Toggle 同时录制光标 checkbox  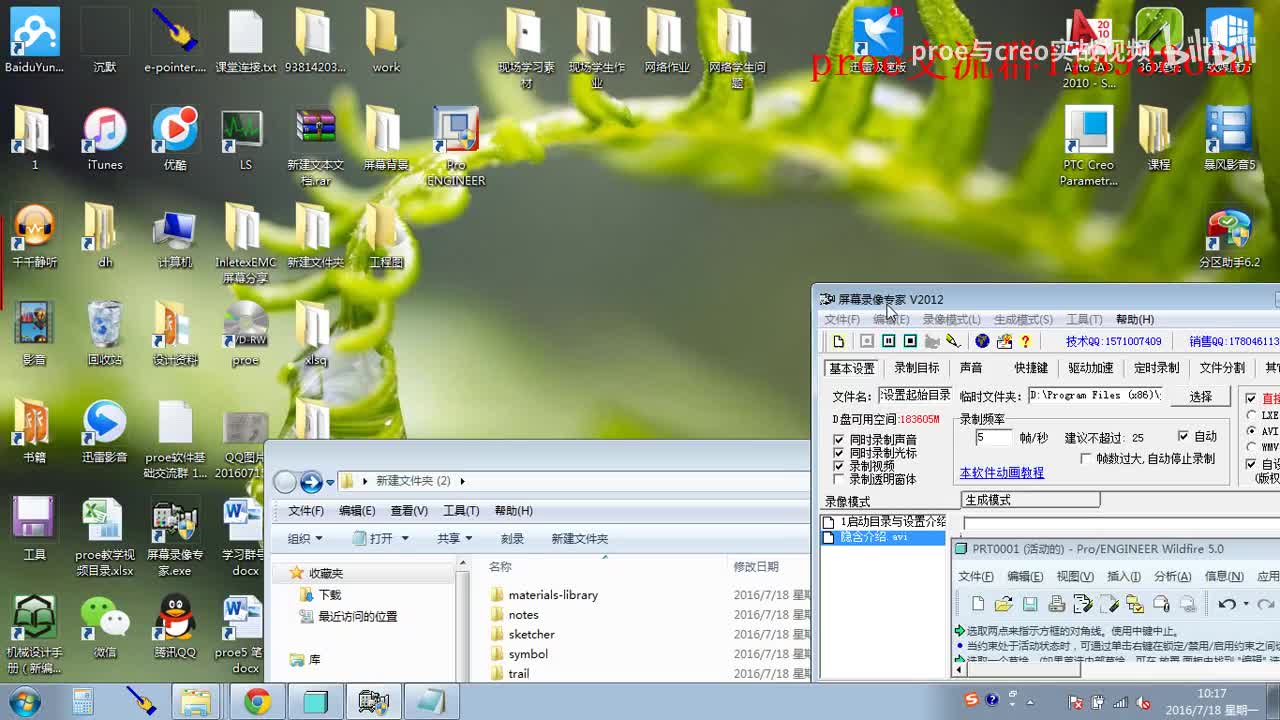(x=839, y=453)
